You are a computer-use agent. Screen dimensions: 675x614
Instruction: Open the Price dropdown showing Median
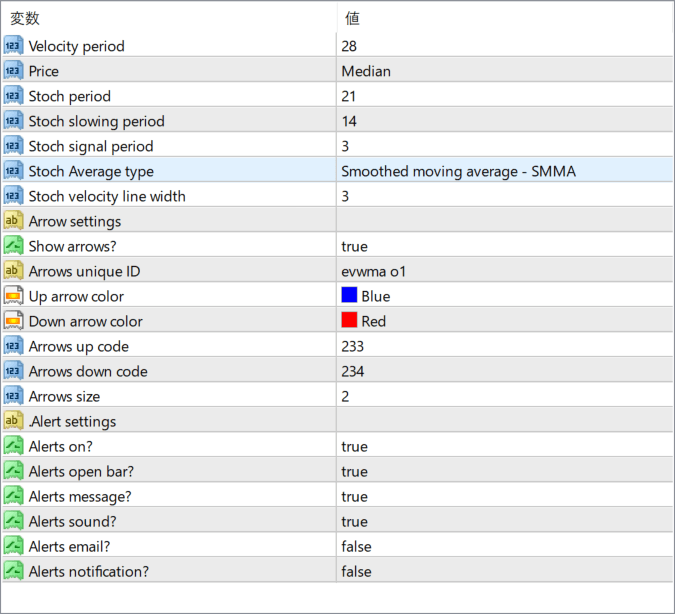tap(366, 71)
